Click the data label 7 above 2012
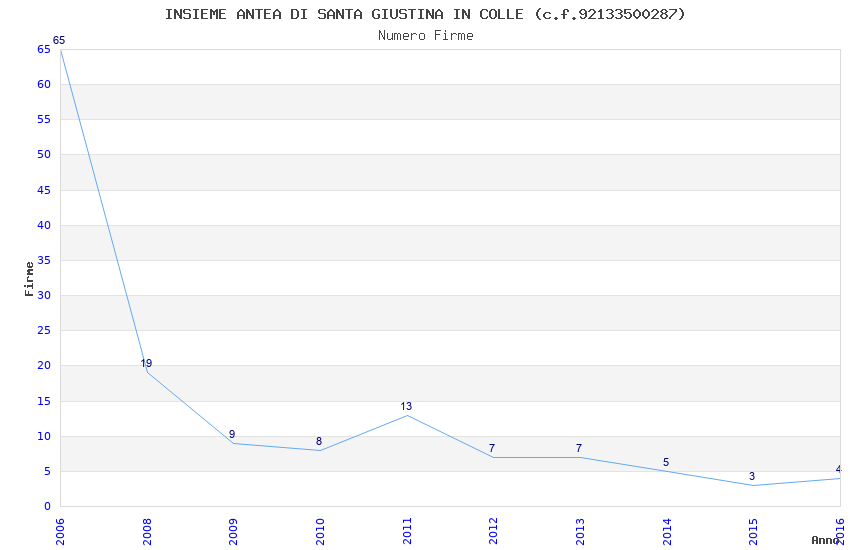Image resolution: width=850 pixels, height=550 pixels. click(x=492, y=448)
